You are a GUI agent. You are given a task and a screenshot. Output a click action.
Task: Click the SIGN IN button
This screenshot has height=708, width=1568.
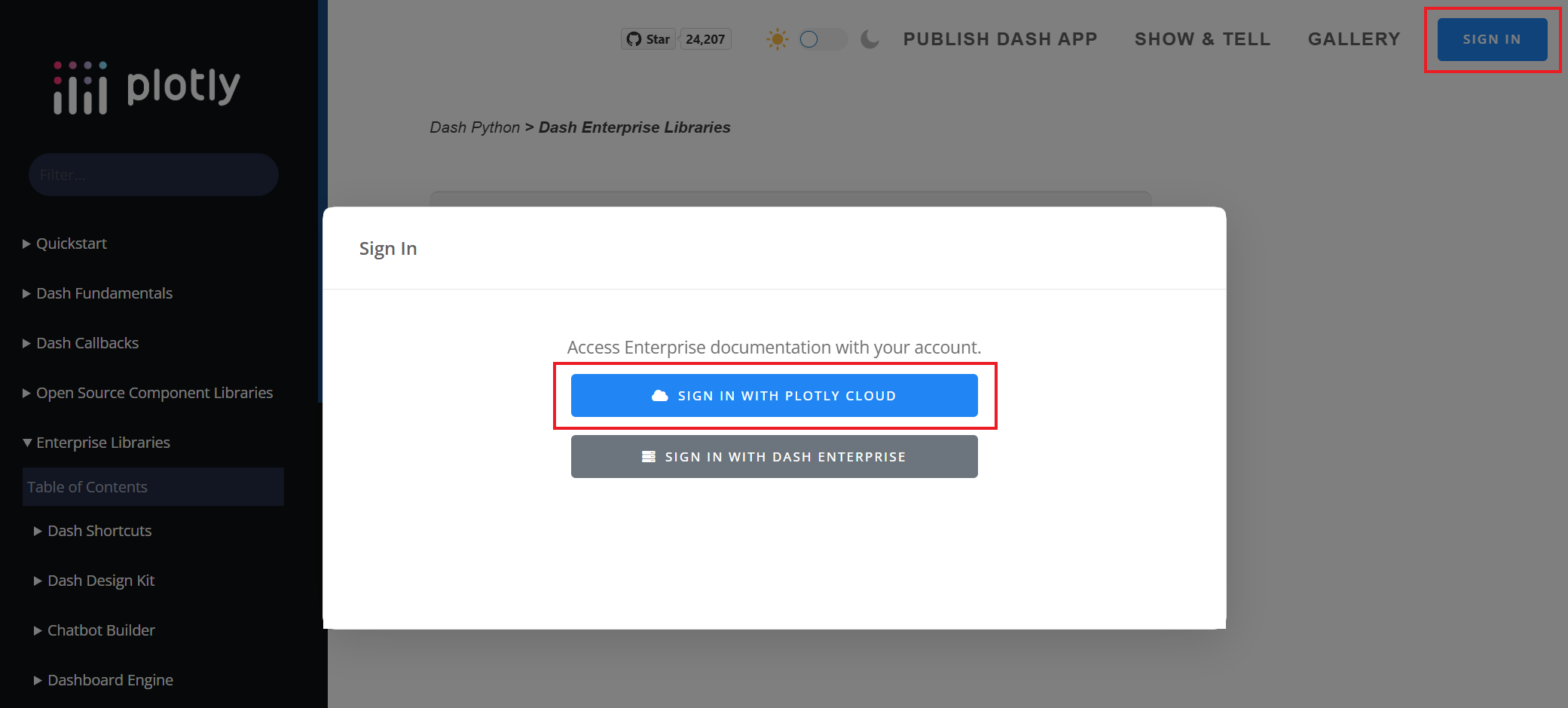pyautogui.click(x=1491, y=38)
